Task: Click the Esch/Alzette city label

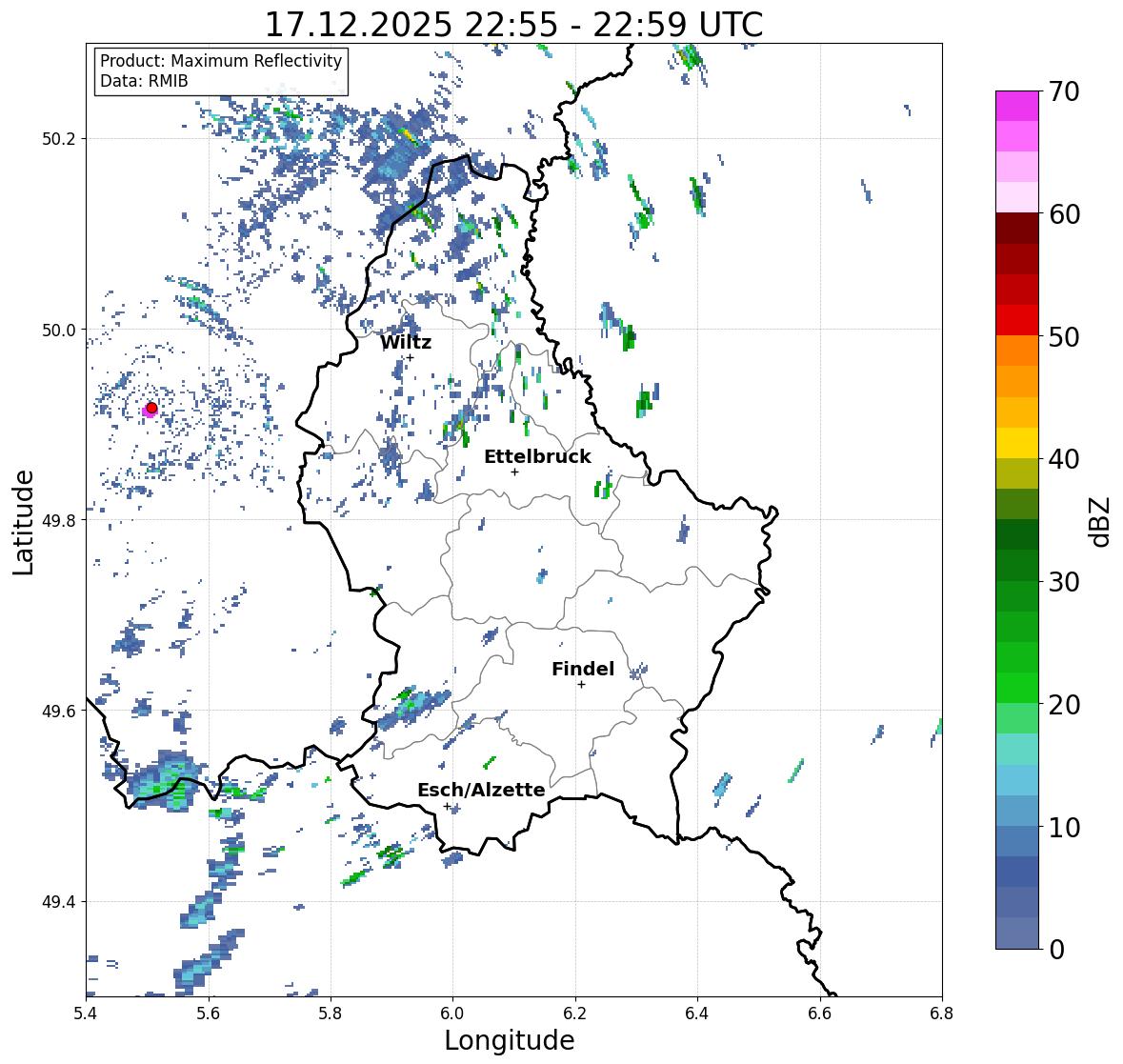Action: coord(481,790)
